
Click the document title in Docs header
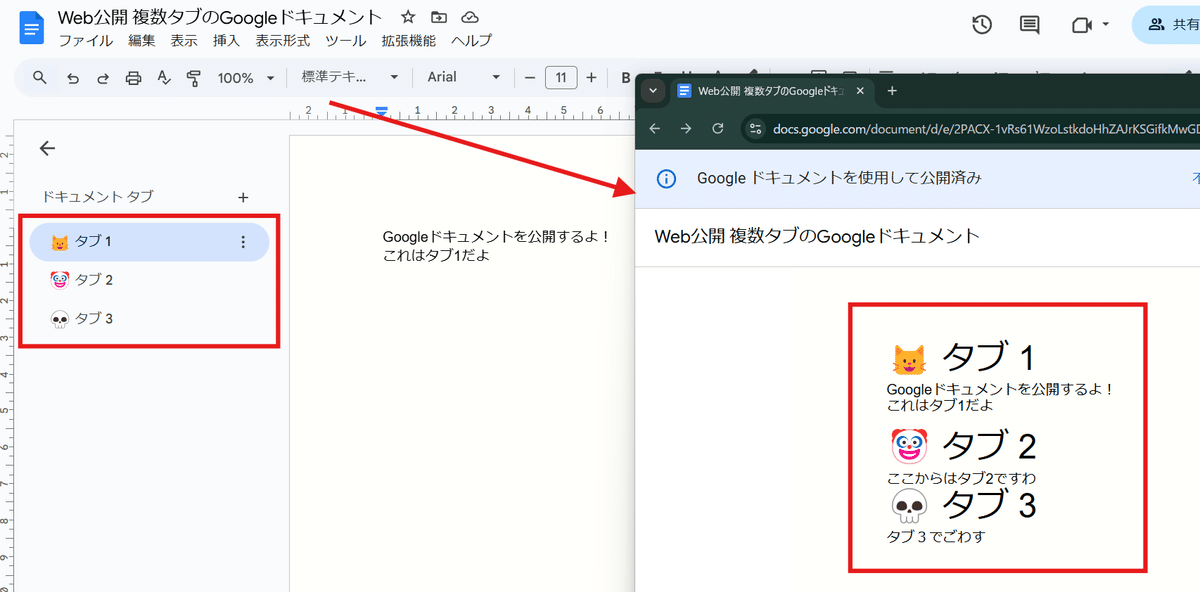220,17
